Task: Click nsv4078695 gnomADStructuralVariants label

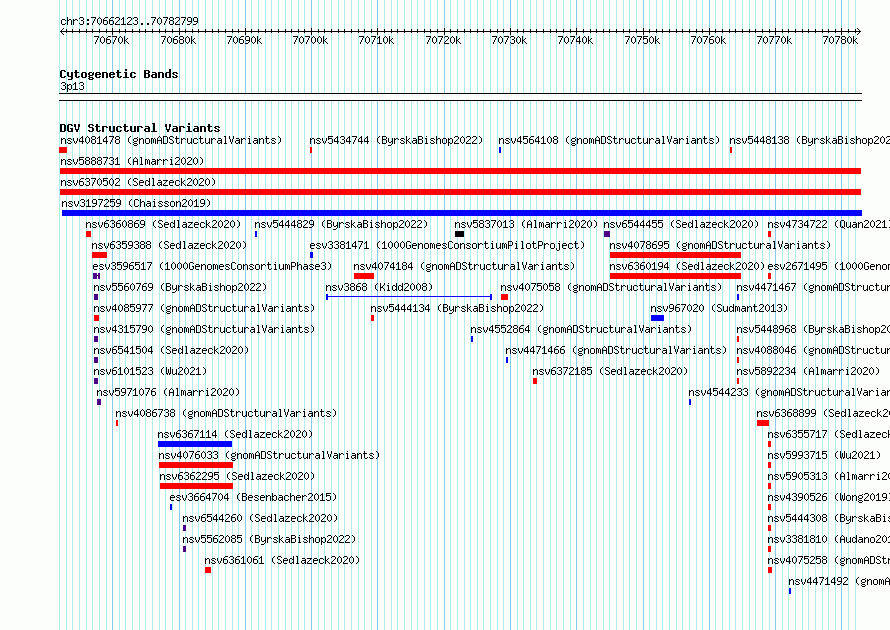Action: (x=720, y=245)
